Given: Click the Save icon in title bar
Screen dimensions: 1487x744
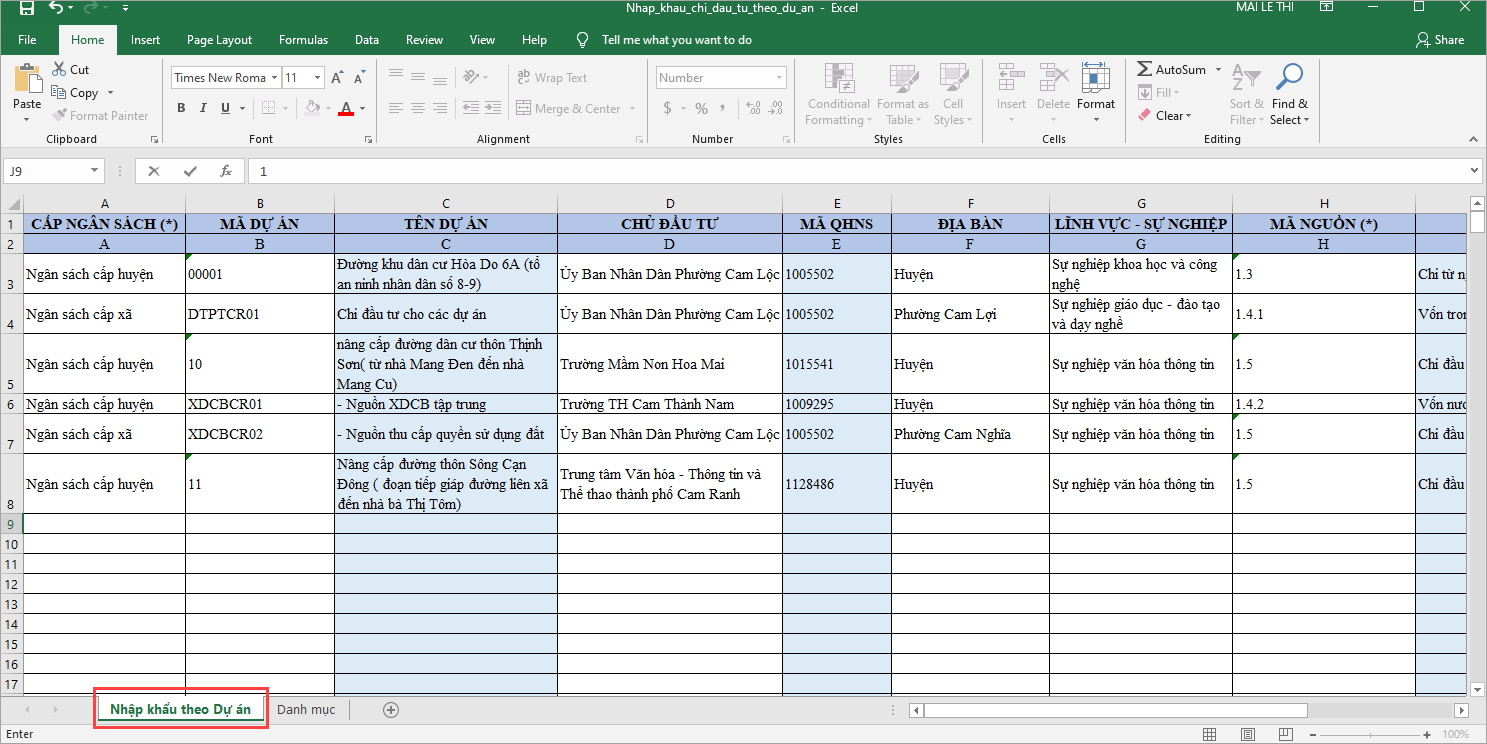Looking at the screenshot, I should click(x=26, y=9).
